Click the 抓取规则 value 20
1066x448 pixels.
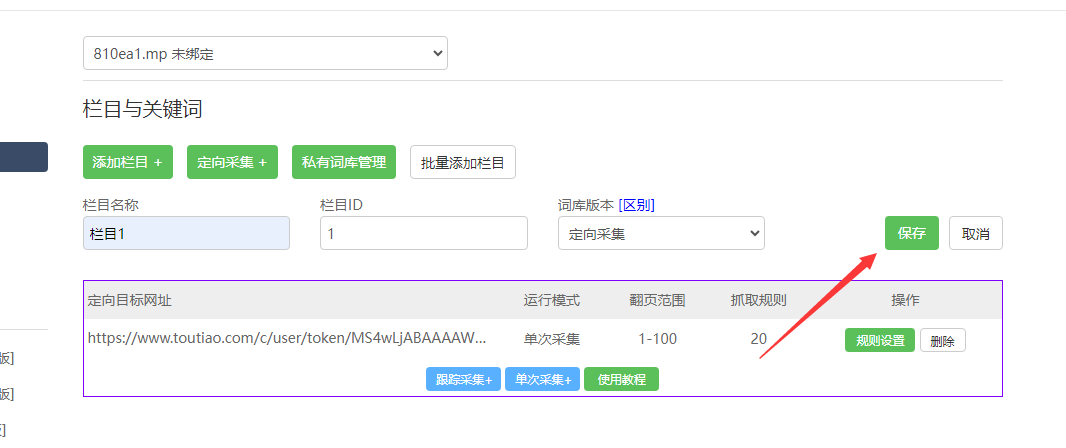(758, 339)
